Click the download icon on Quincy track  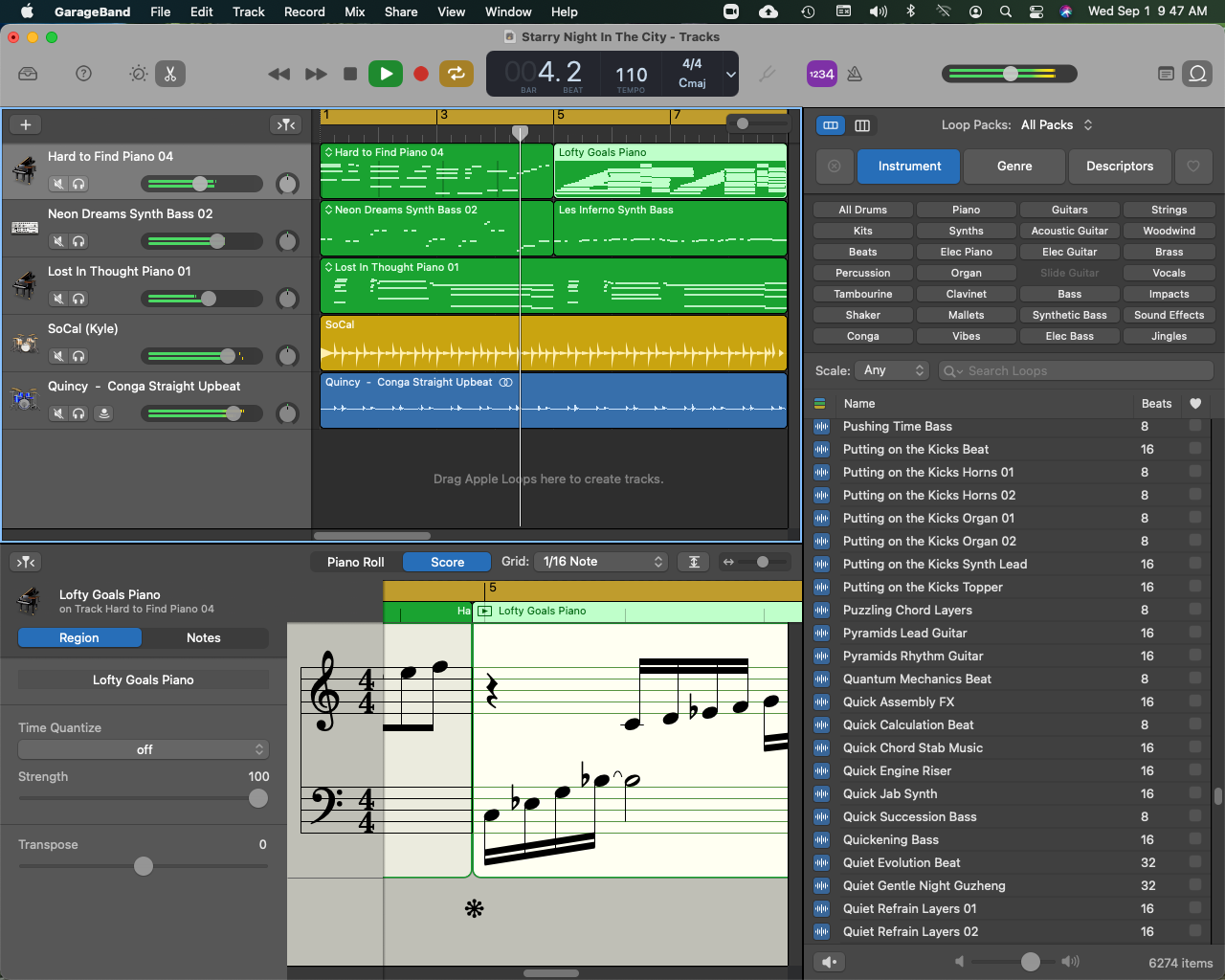(103, 413)
